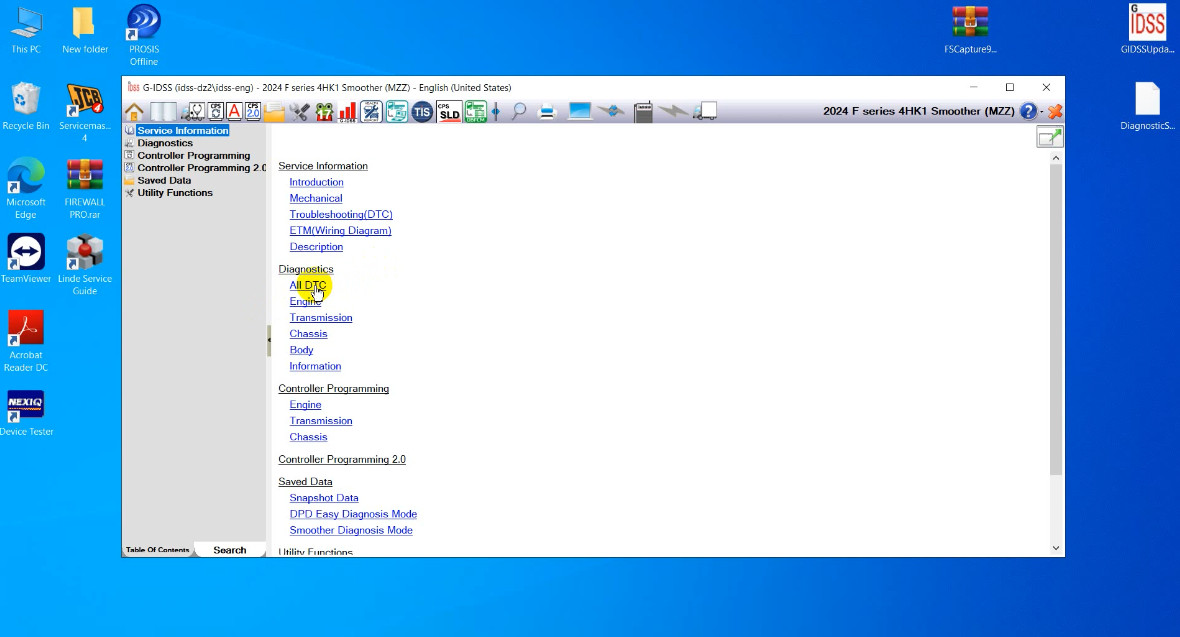Open Chassis link under Controller Programming
Viewport: 1180px width, 637px height.
[x=309, y=437]
